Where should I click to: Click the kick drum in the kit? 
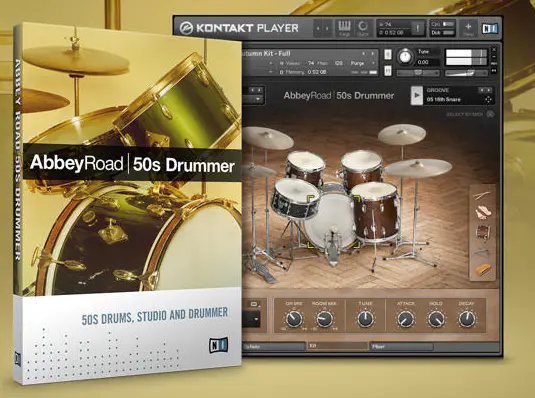330,221
